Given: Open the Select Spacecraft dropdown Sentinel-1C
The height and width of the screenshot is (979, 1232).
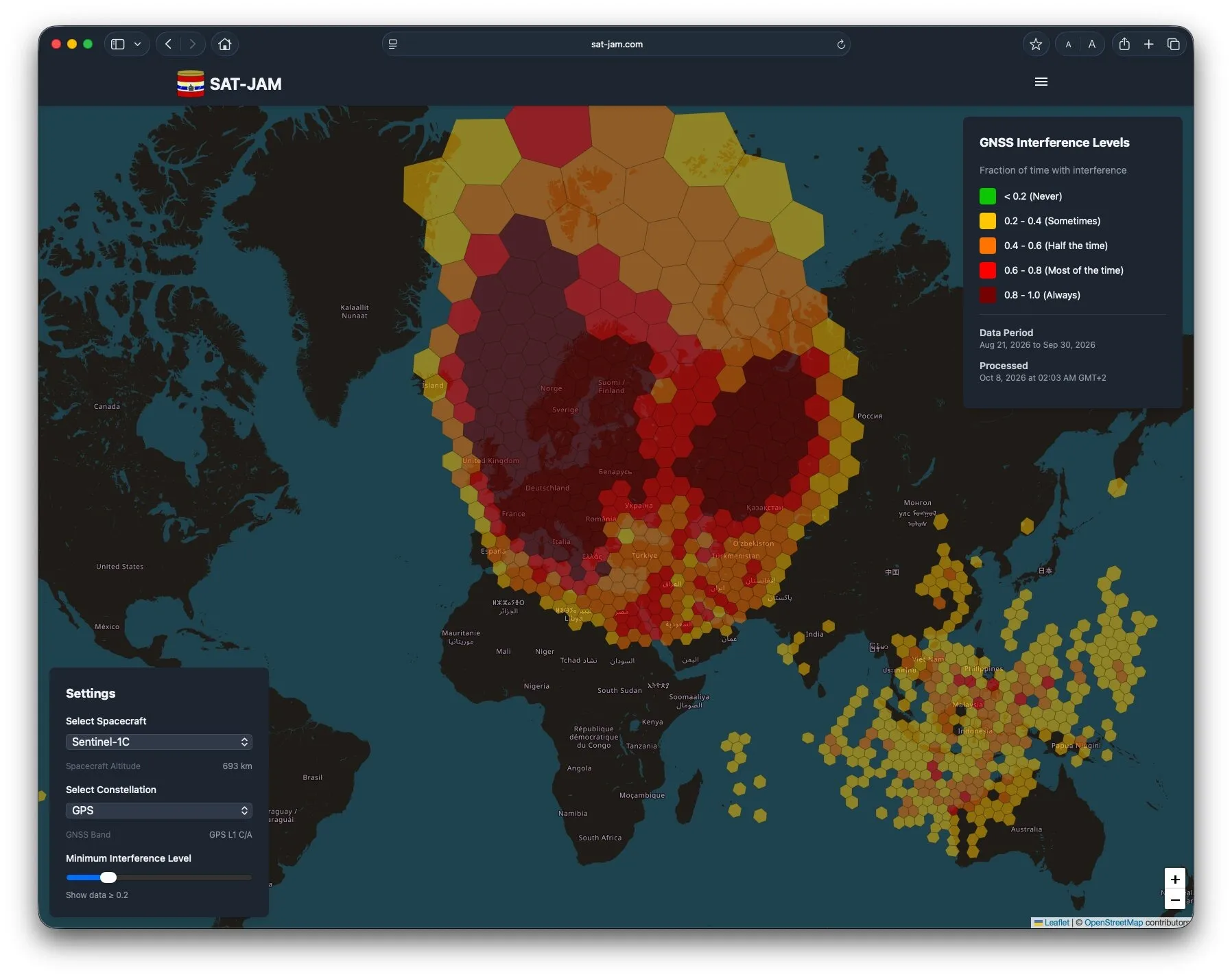Looking at the screenshot, I should 159,742.
